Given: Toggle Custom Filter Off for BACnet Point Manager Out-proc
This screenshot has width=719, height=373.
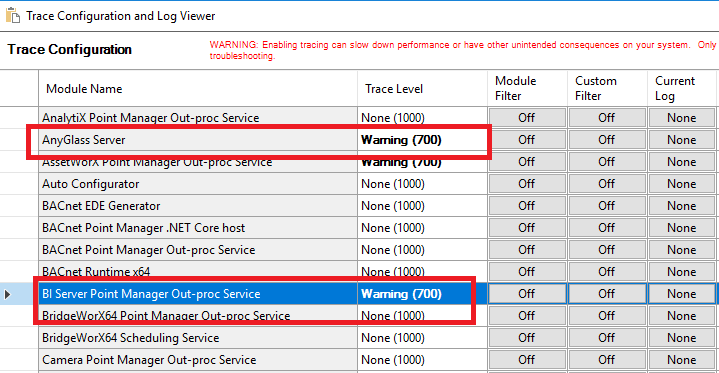Looking at the screenshot, I should coord(607,250).
